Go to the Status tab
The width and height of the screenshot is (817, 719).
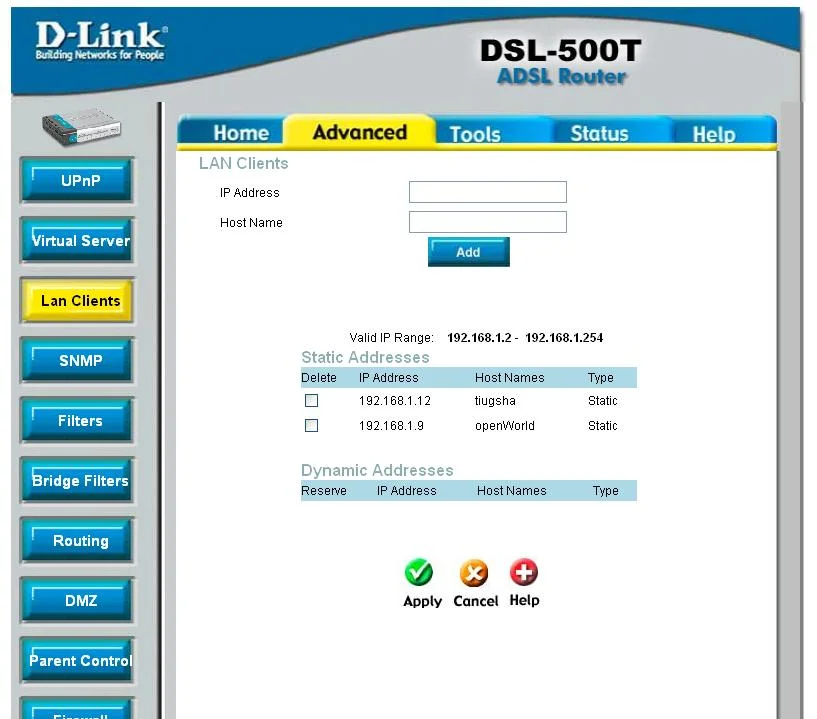pos(599,133)
